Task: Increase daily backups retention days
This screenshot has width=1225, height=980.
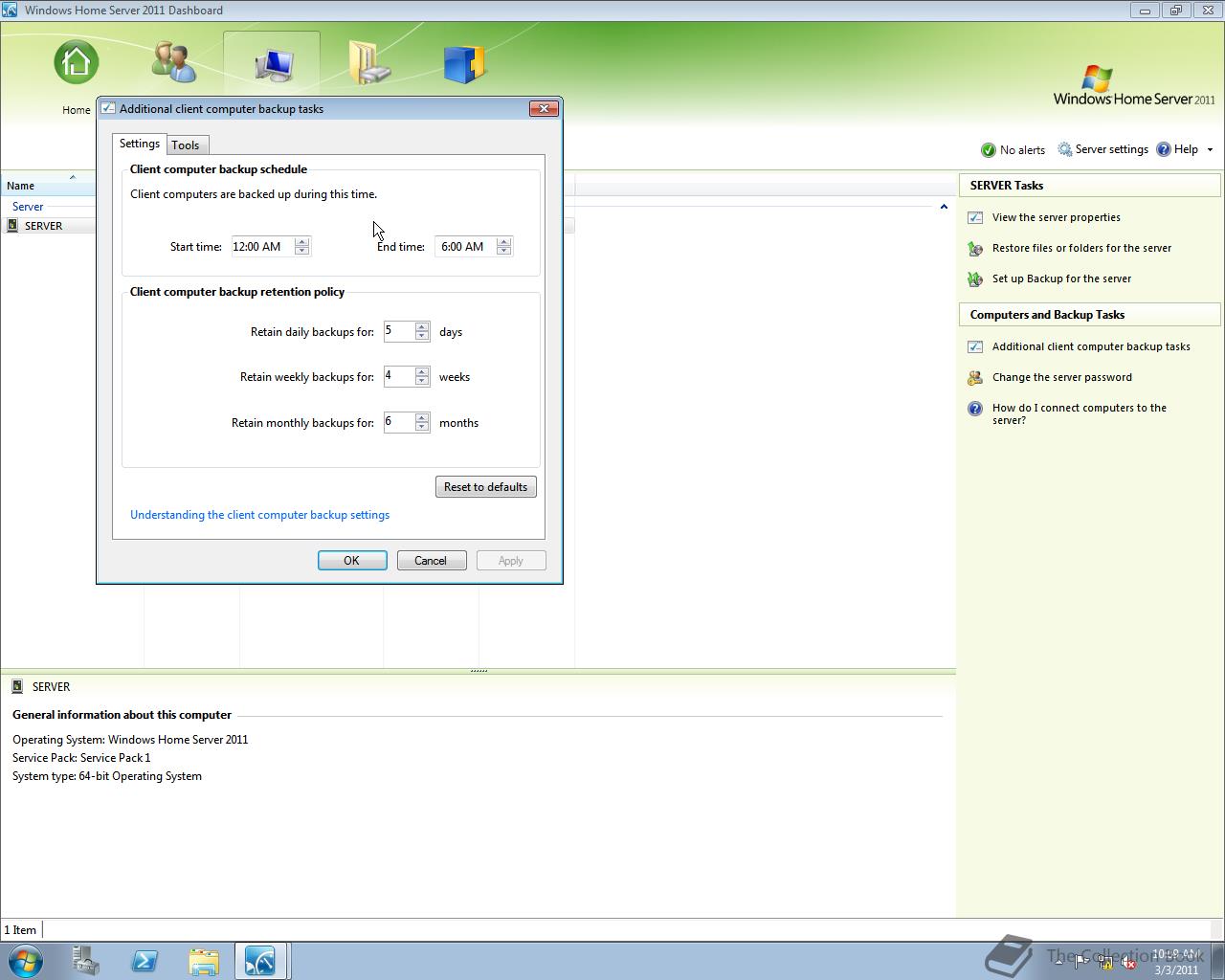Action: click(422, 327)
